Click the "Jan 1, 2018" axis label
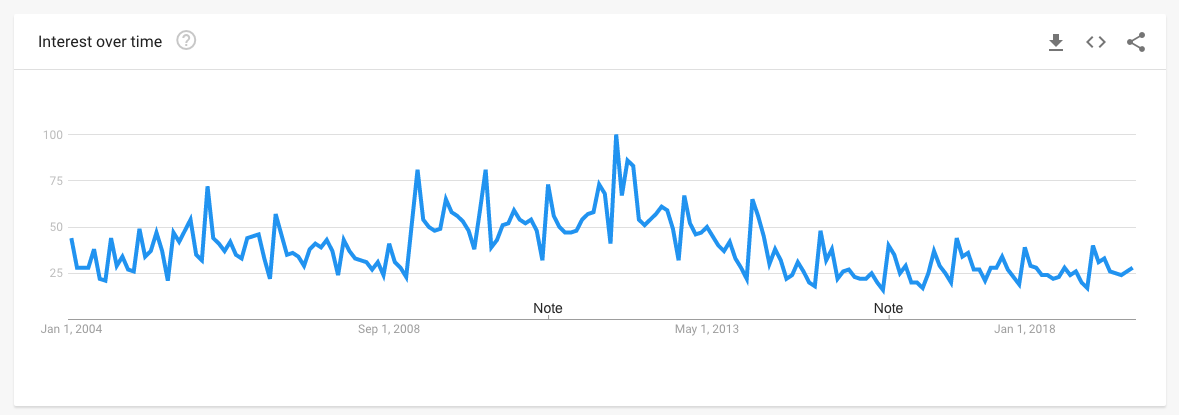The image size is (1179, 415). tap(1024, 329)
